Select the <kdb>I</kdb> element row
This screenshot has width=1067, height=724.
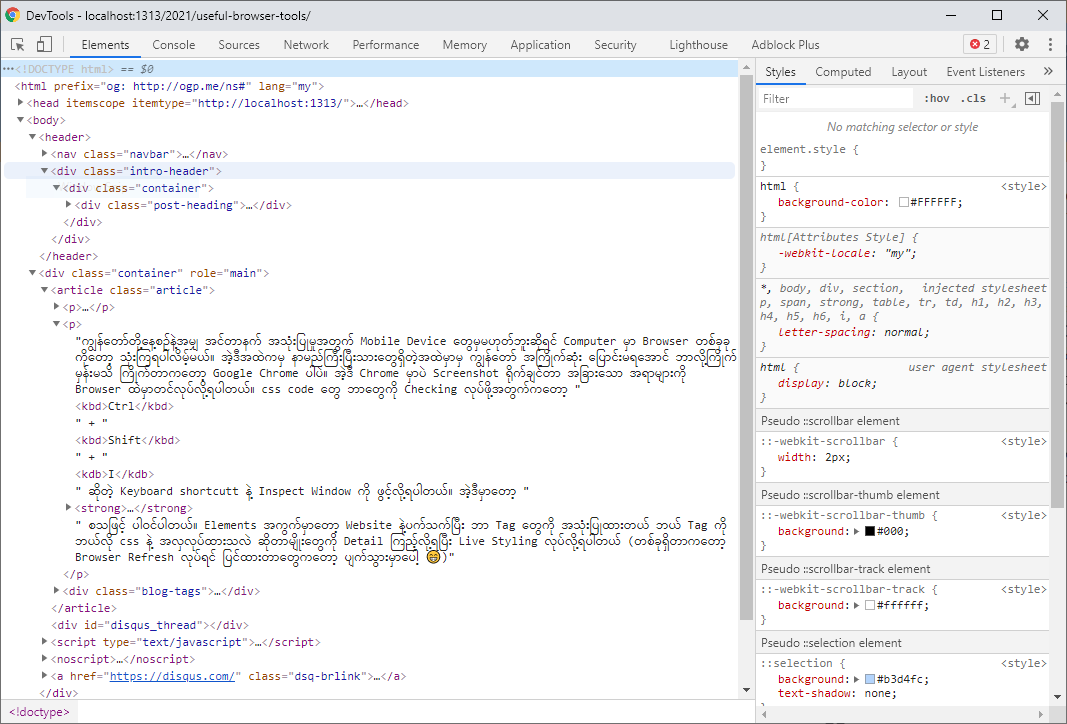click(x=115, y=474)
